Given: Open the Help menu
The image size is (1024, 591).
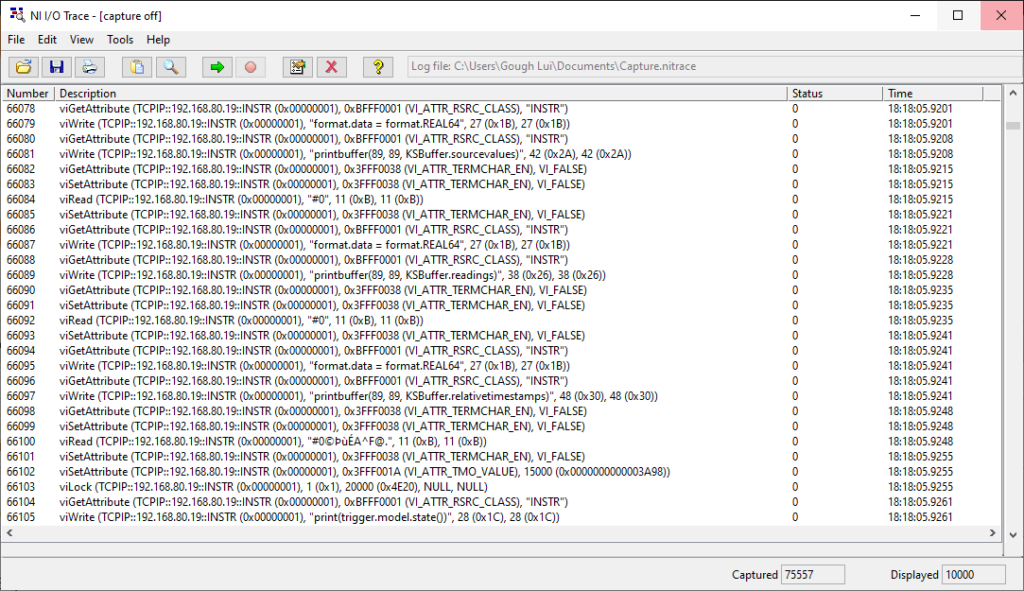Looking at the screenshot, I should pyautogui.click(x=158, y=40).
